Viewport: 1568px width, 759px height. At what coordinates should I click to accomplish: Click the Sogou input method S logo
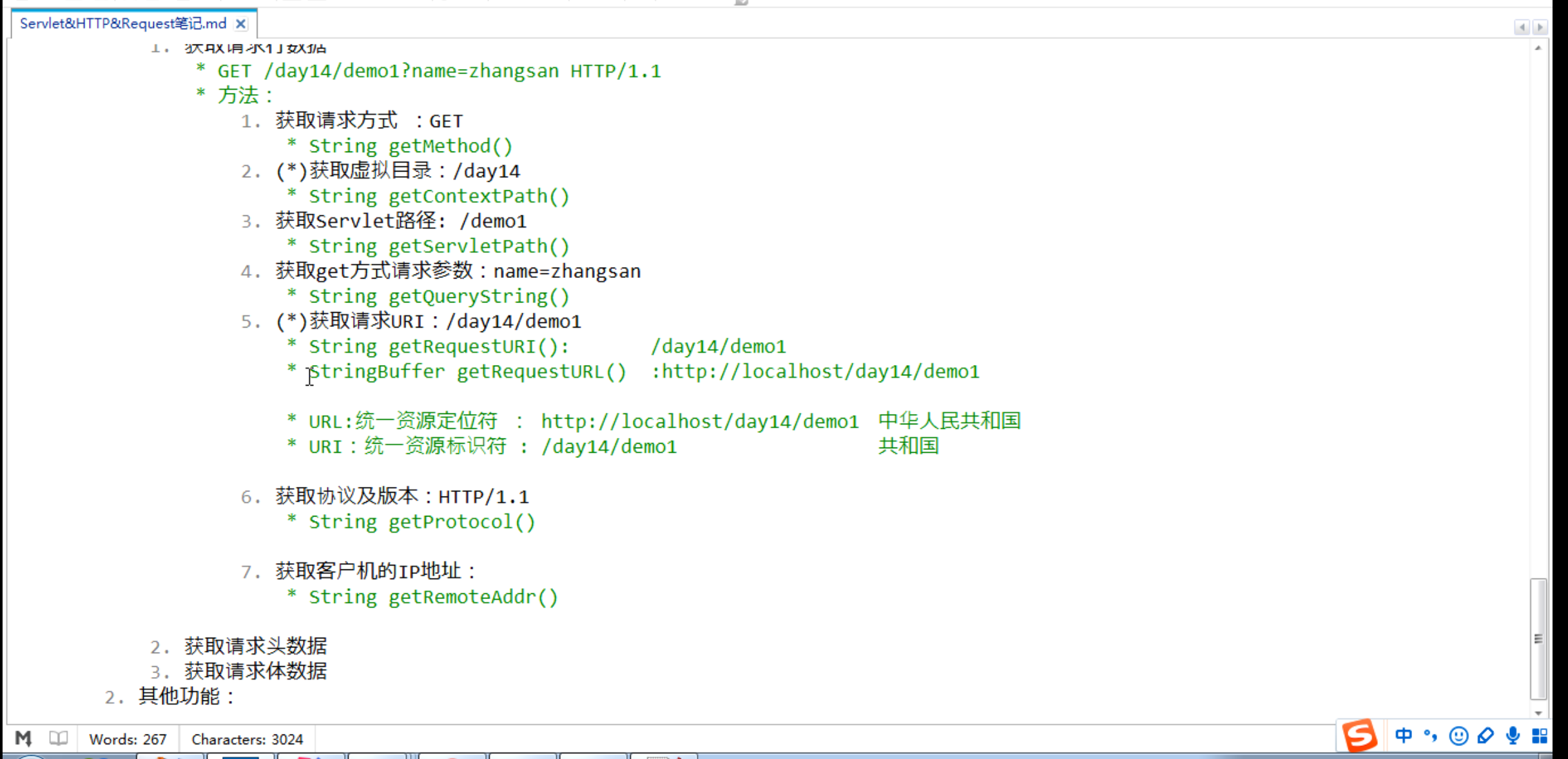click(1359, 736)
